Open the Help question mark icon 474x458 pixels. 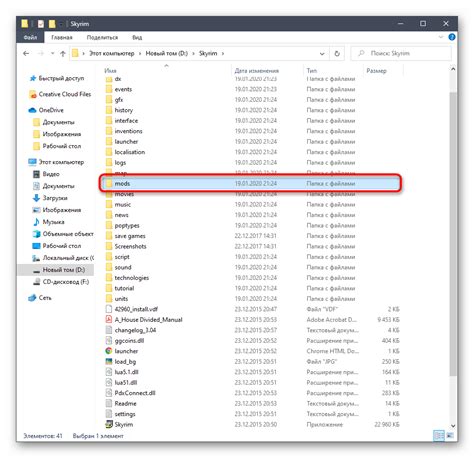(x=452, y=37)
